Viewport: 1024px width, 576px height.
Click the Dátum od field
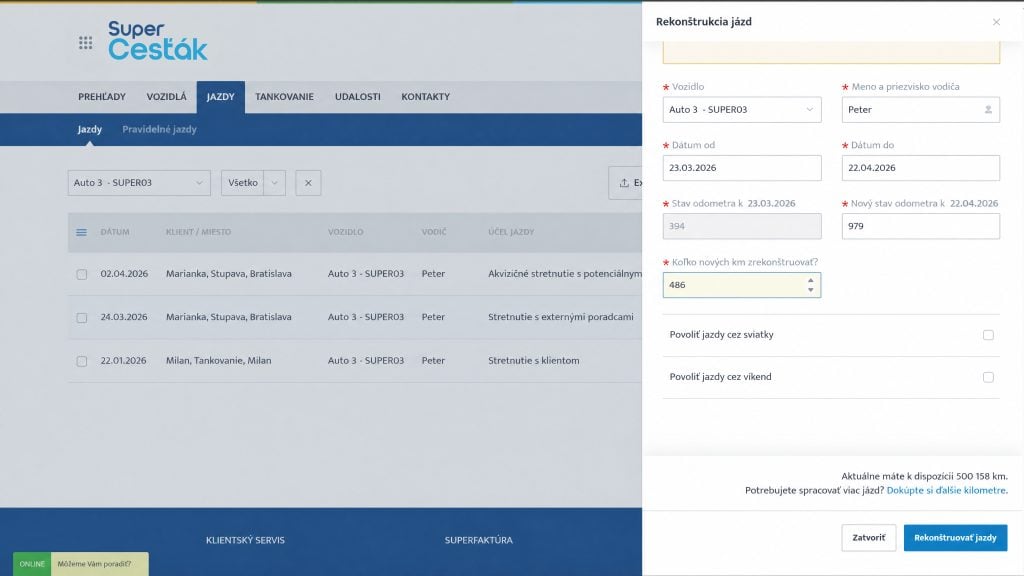pyautogui.click(x=742, y=168)
